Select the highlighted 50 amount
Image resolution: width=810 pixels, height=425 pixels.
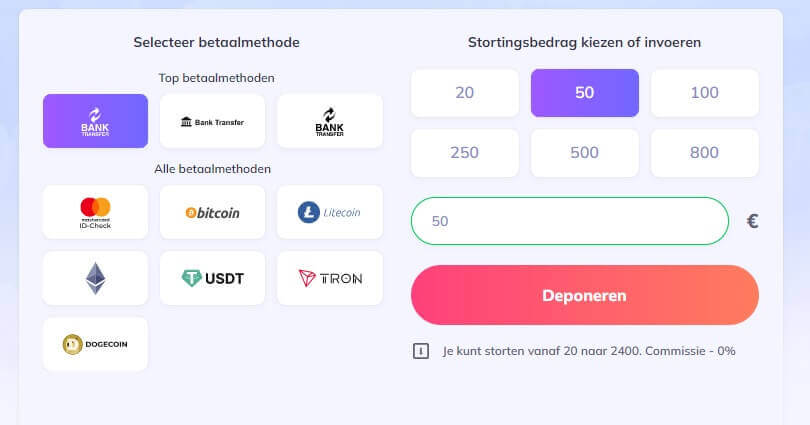pyautogui.click(x=585, y=92)
